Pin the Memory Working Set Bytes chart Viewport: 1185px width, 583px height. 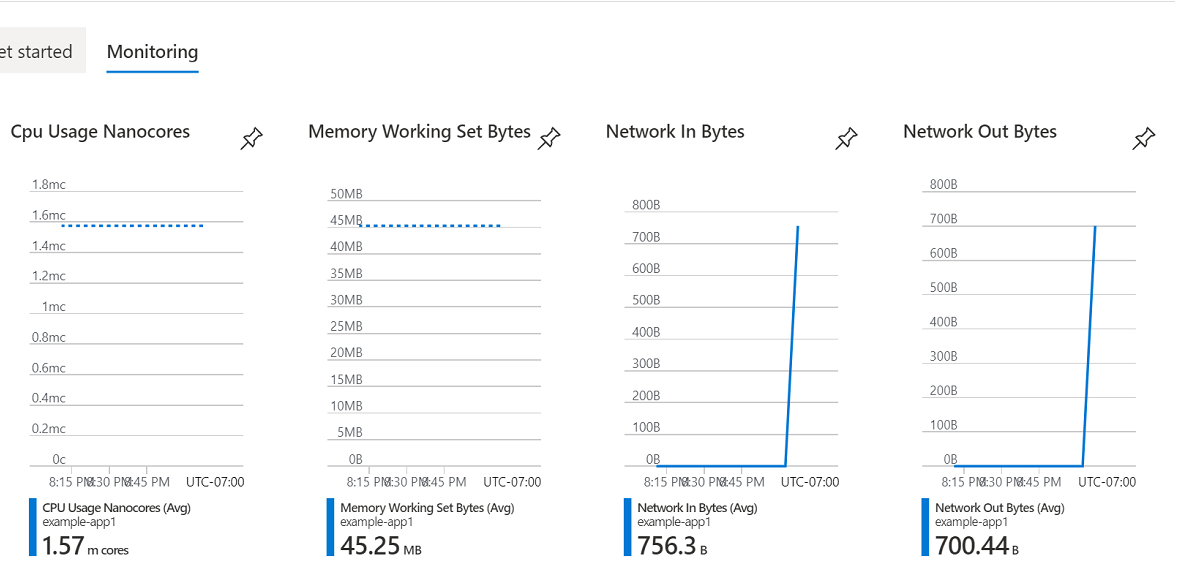coord(549,139)
